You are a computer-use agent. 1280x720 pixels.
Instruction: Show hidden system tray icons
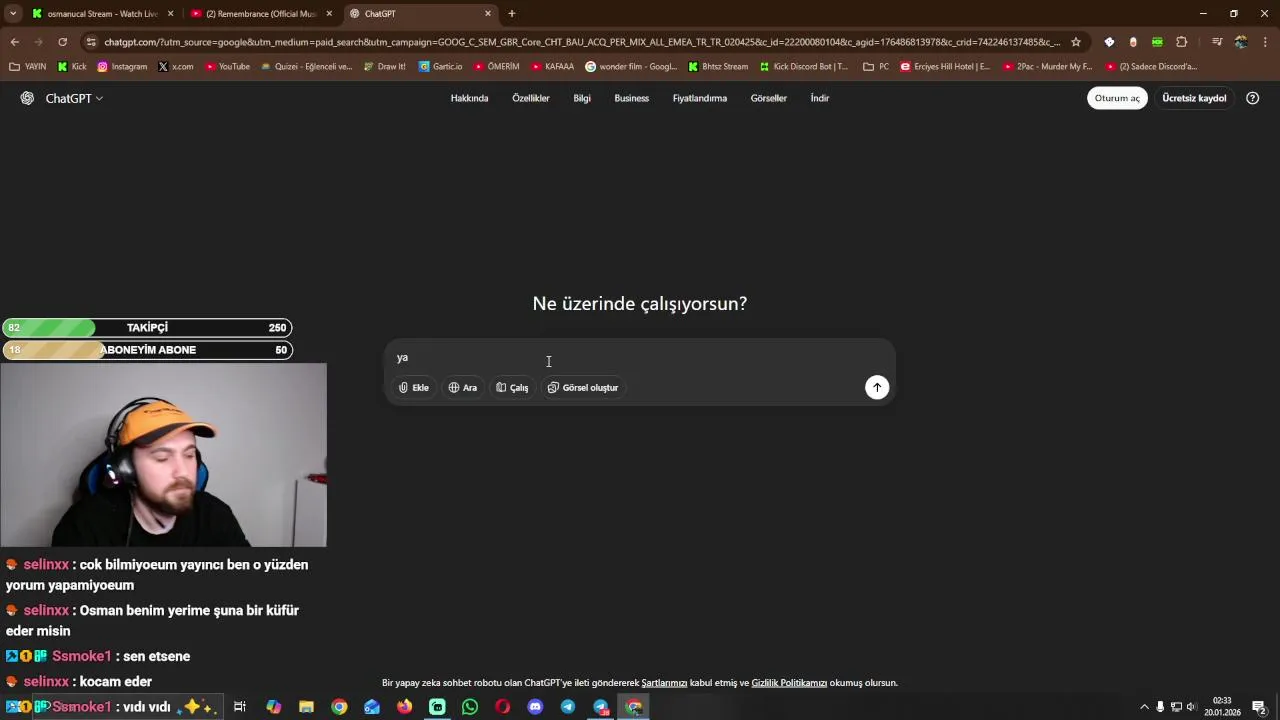1144,707
